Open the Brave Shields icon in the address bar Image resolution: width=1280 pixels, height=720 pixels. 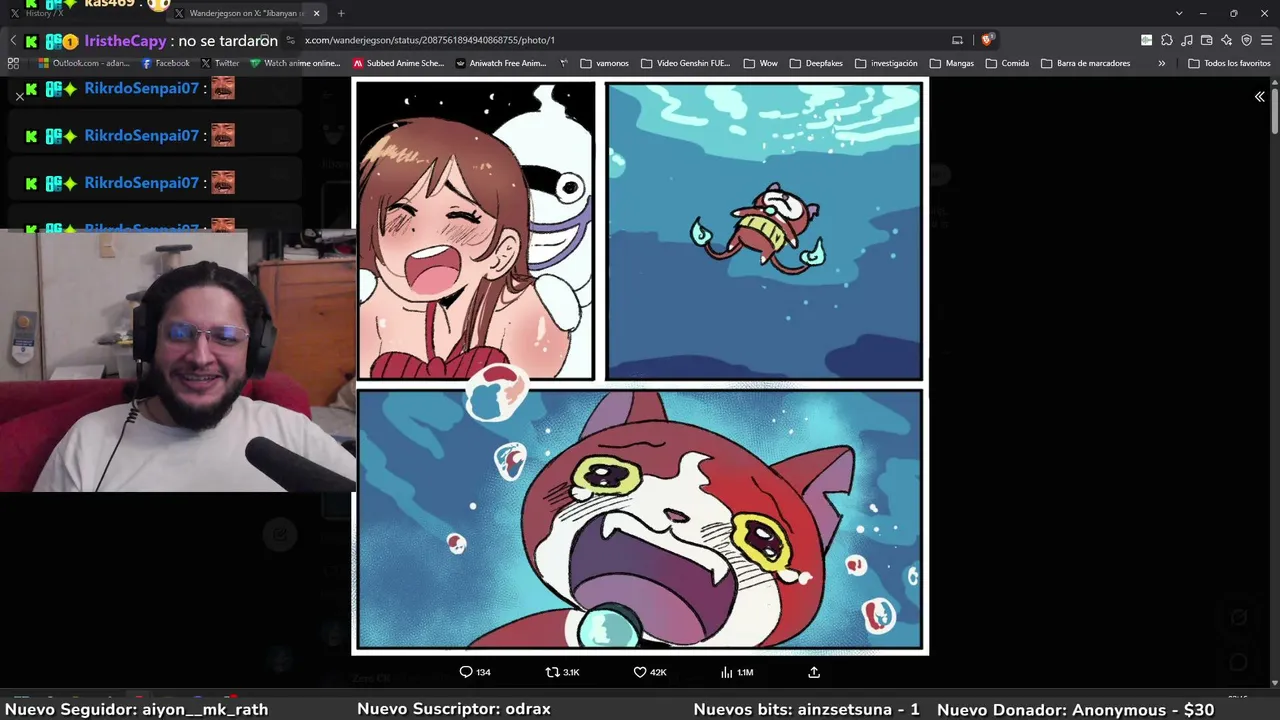987,40
